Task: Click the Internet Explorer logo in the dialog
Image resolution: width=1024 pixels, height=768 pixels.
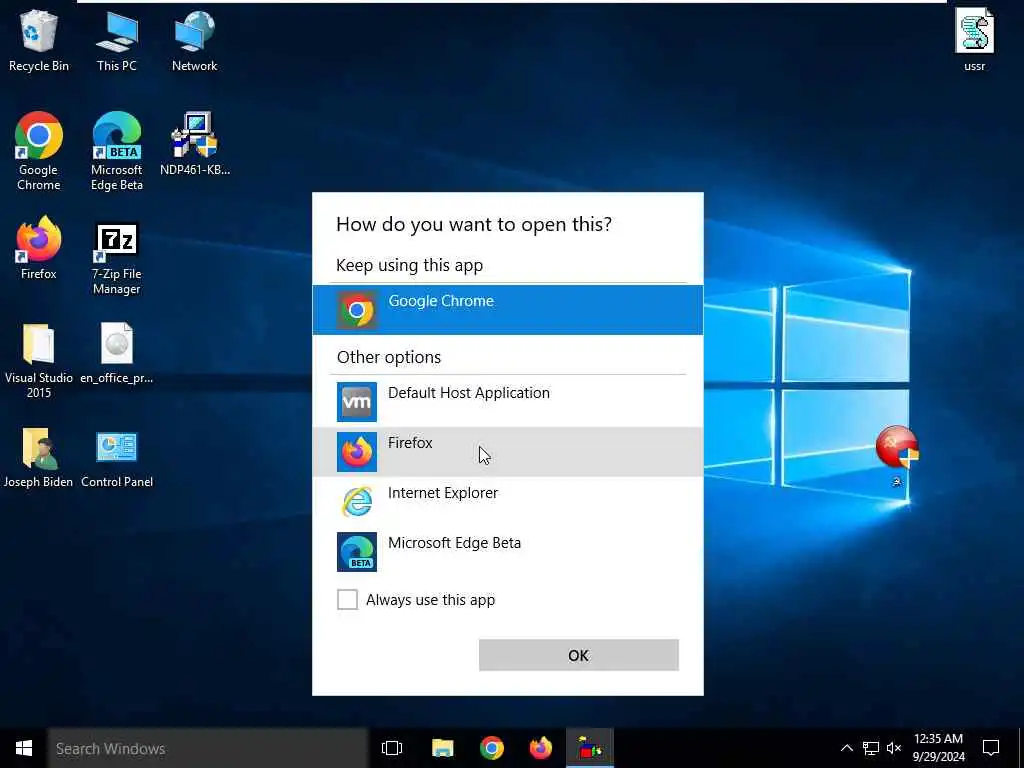Action: [x=357, y=502]
